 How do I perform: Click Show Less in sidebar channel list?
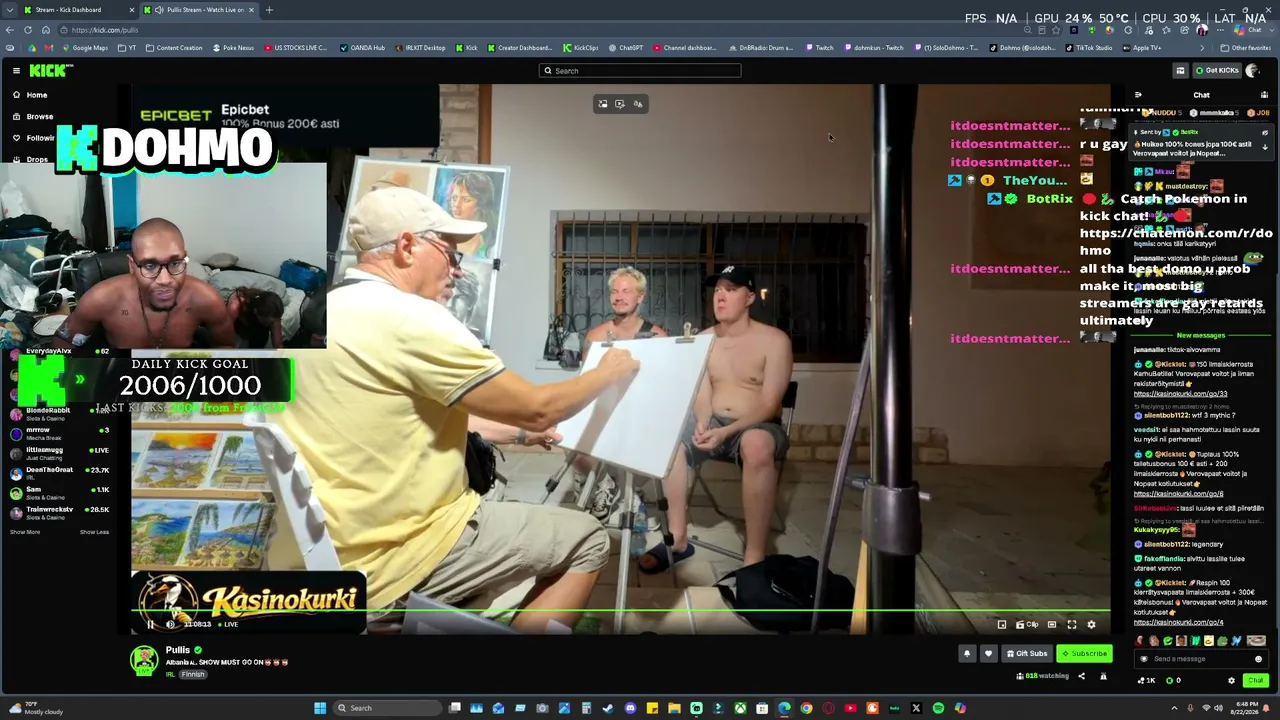94,532
